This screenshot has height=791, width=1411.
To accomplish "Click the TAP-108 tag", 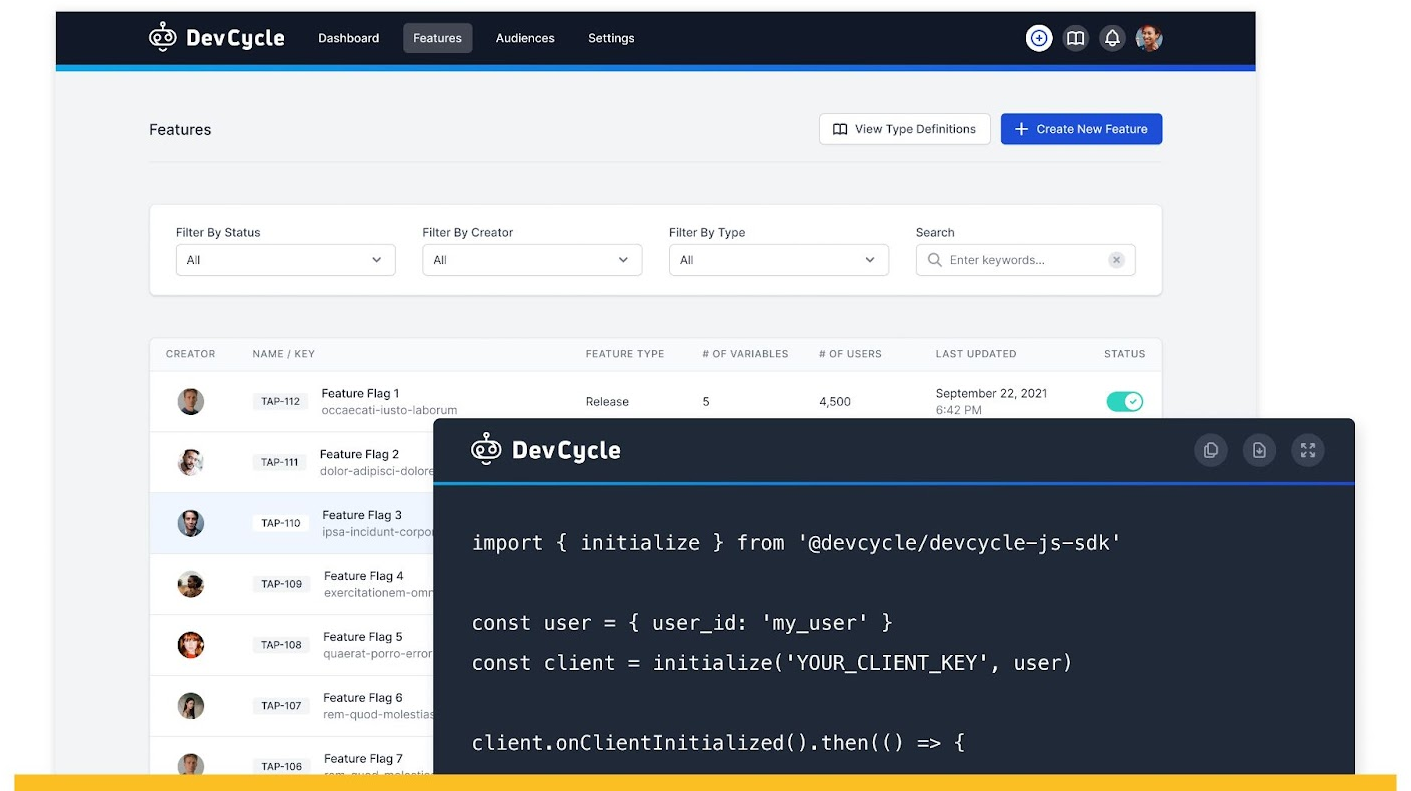I will [x=282, y=645].
